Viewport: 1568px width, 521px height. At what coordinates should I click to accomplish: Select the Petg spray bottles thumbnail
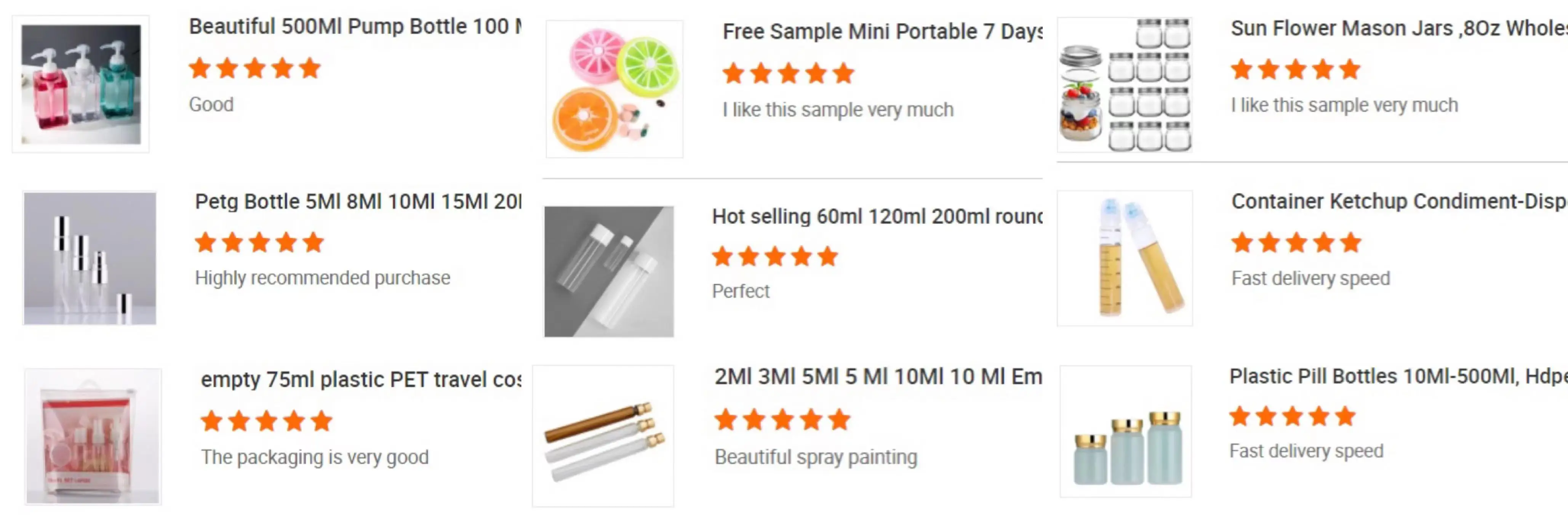coord(90,258)
